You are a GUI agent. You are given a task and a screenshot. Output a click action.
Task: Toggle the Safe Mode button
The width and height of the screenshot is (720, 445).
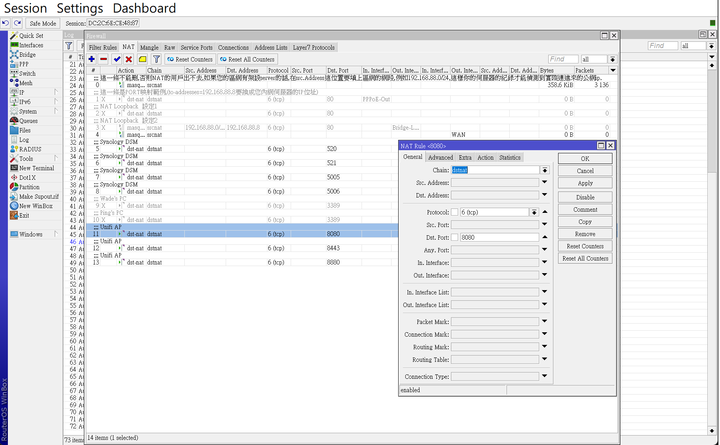(x=43, y=23)
